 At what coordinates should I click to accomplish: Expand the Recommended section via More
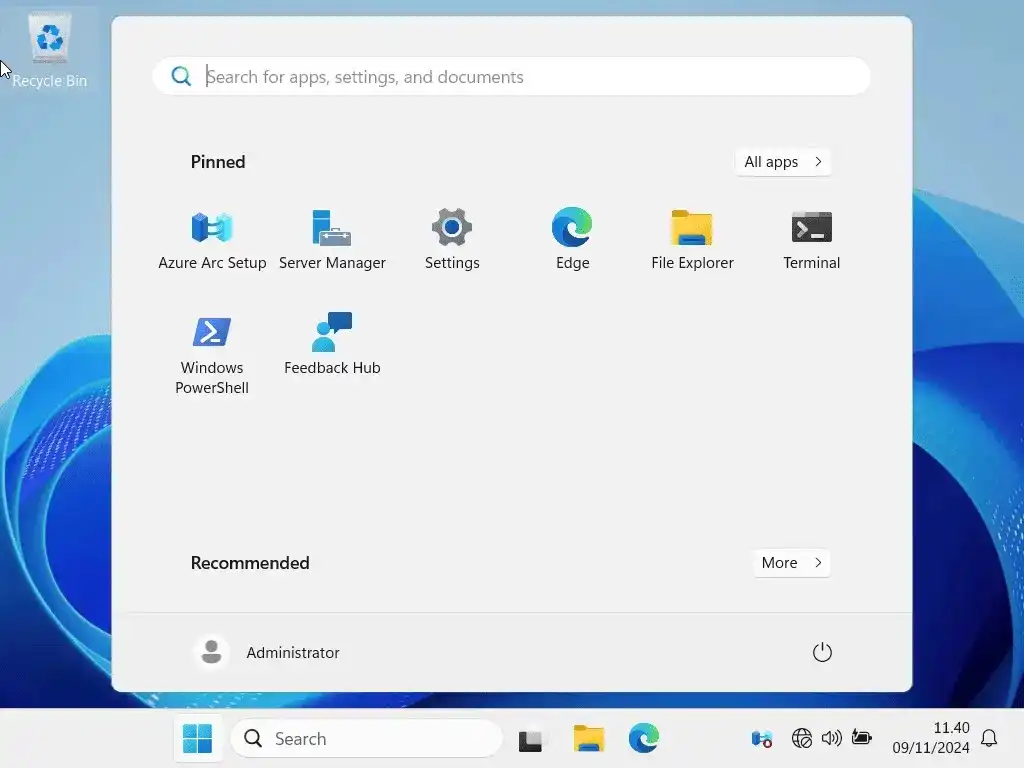coord(790,563)
